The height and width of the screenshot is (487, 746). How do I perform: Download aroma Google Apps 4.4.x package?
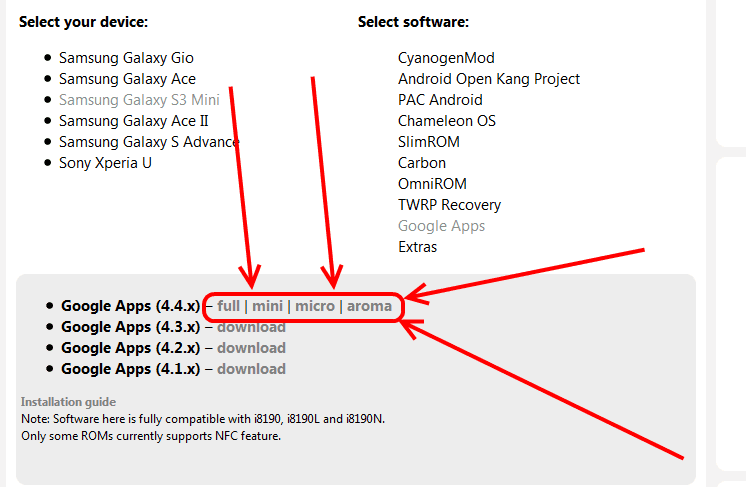click(369, 306)
